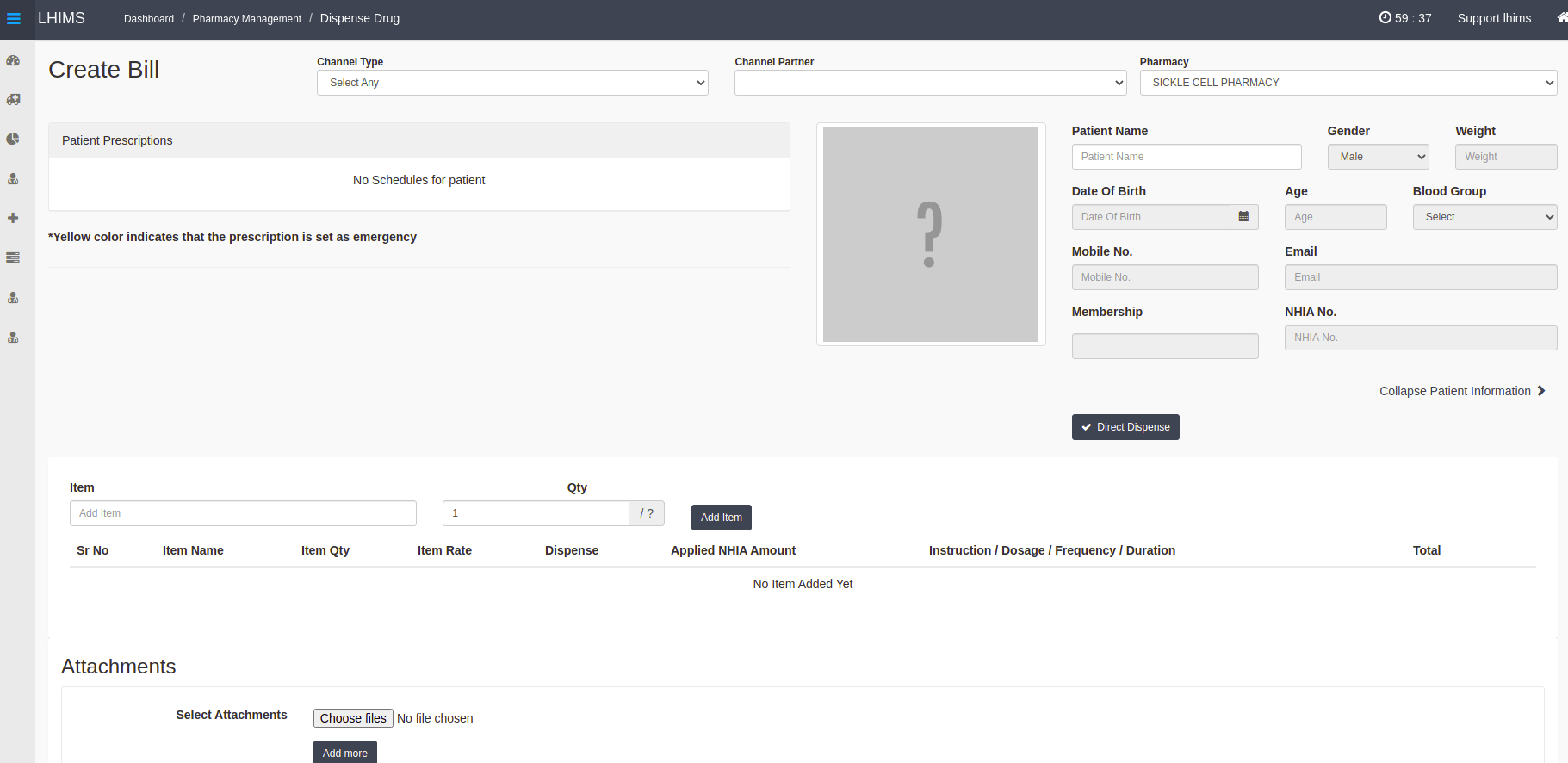Open the Channel Type dropdown
The image size is (1568, 763).
[512, 83]
